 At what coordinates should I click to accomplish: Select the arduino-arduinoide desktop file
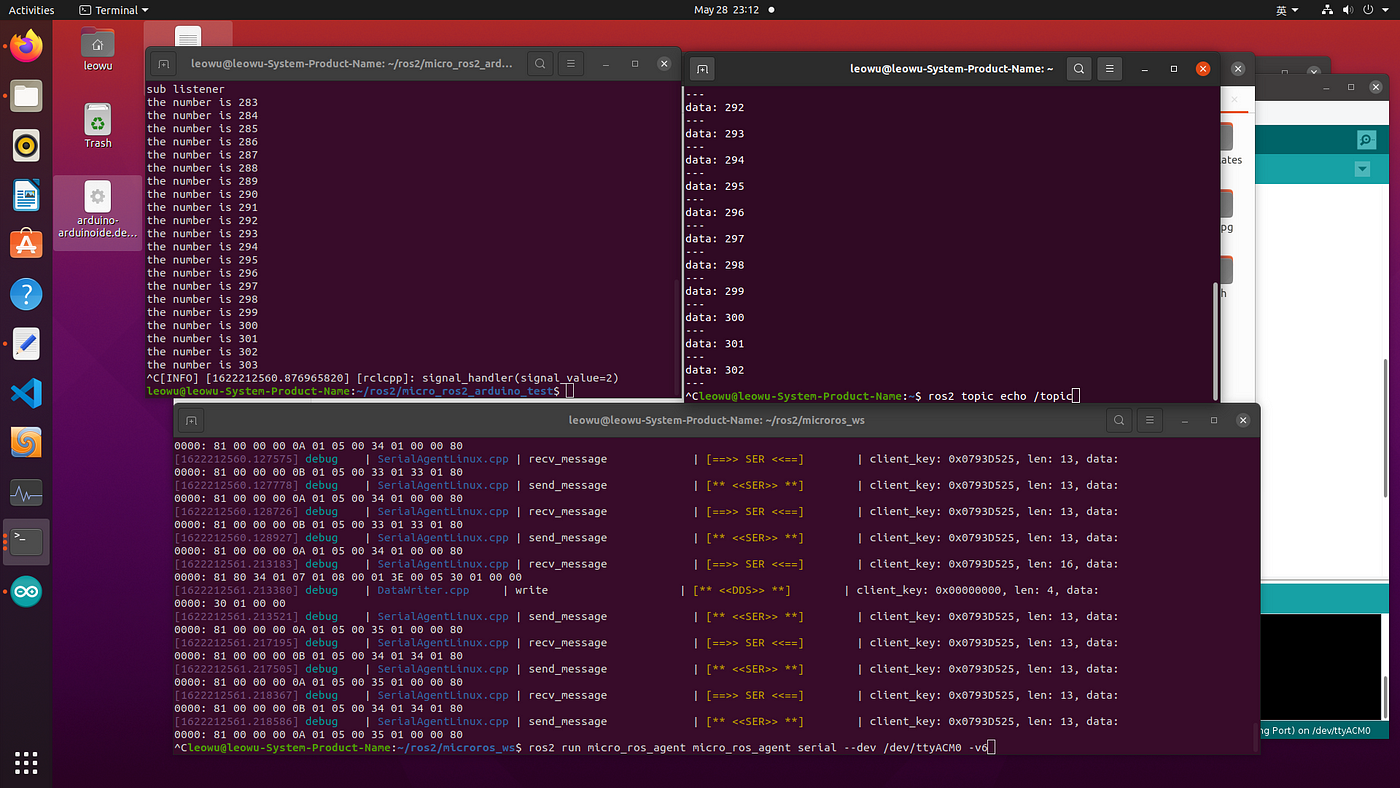97,213
